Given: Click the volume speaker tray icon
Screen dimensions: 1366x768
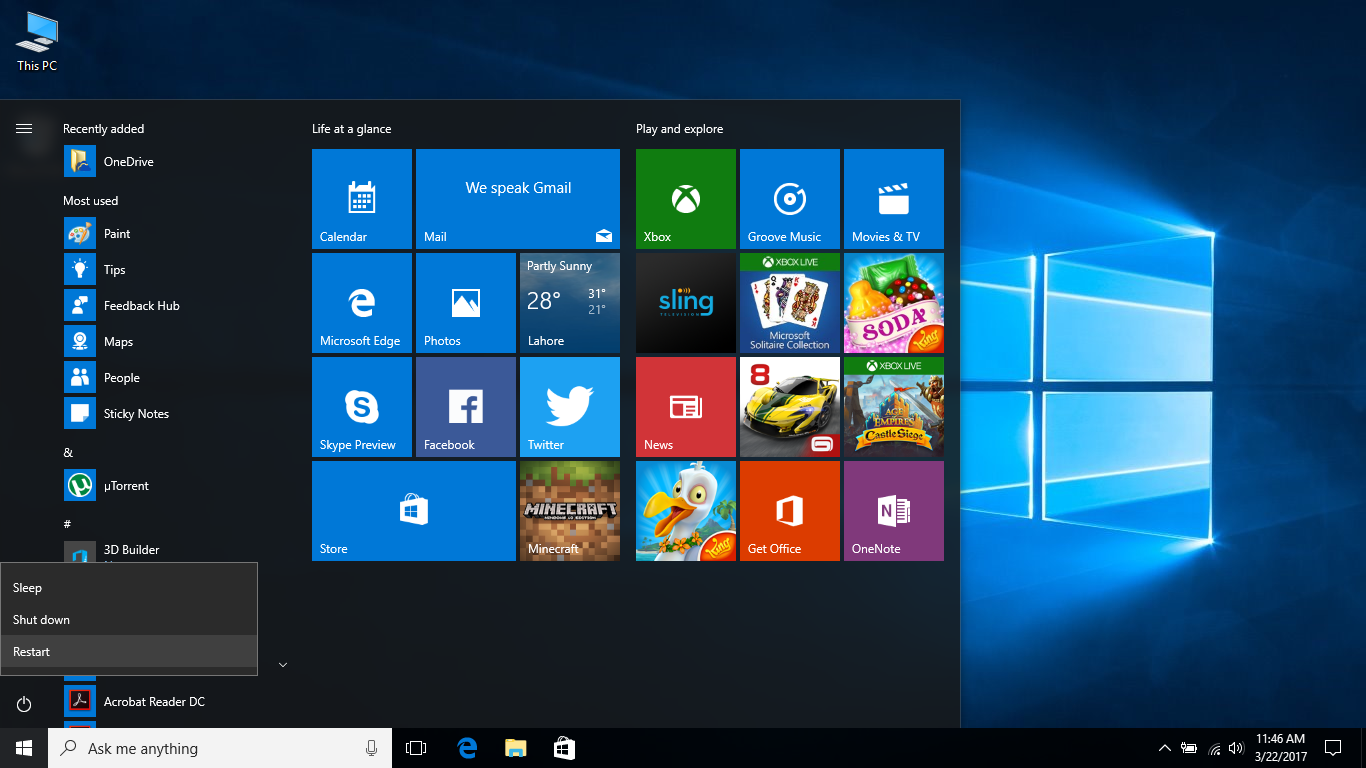Looking at the screenshot, I should (x=1237, y=748).
